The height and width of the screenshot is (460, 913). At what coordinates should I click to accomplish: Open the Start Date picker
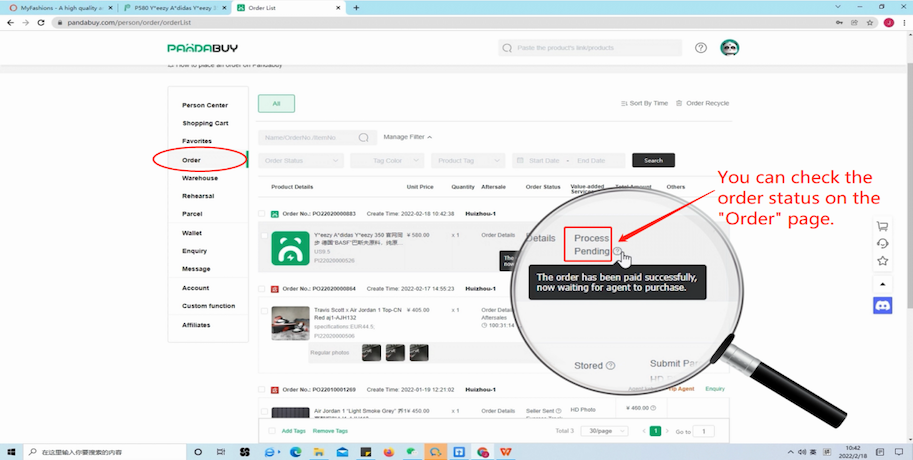[544, 161]
